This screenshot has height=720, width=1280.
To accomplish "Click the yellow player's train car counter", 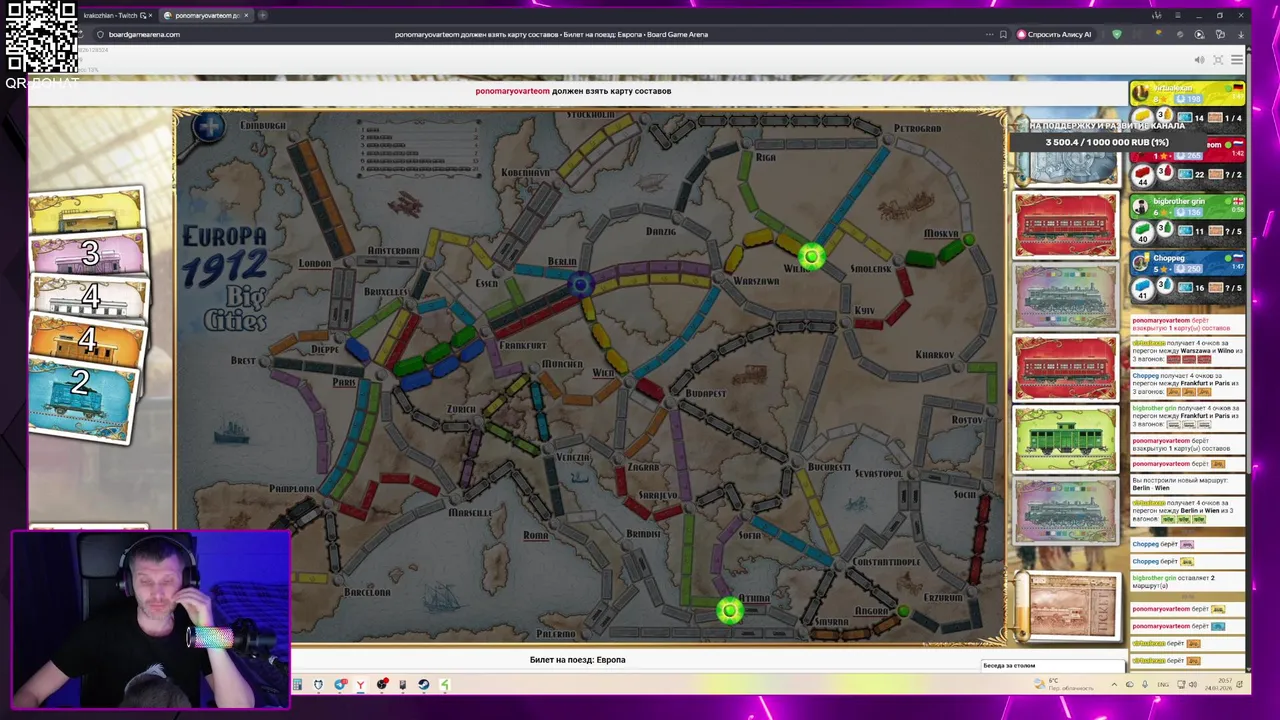I will (1143, 118).
